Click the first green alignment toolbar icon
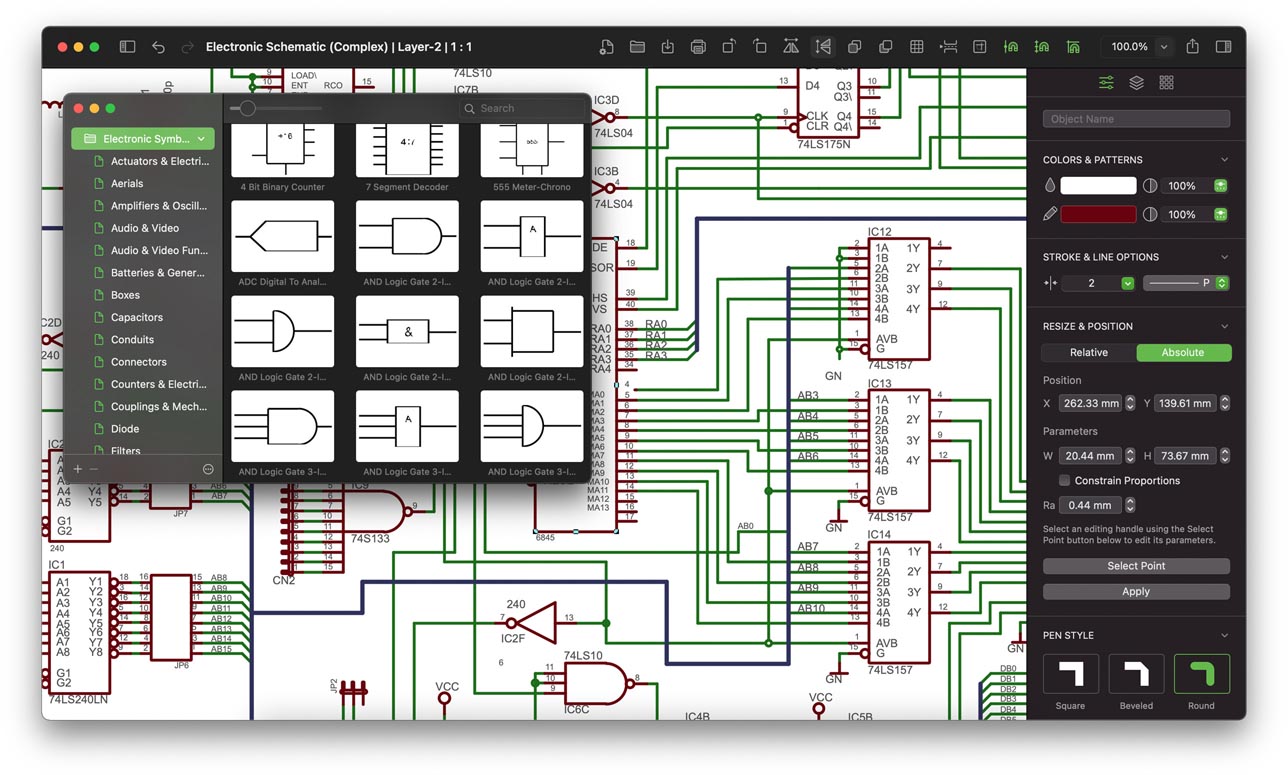This screenshot has height=775, width=1288. [x=1011, y=46]
